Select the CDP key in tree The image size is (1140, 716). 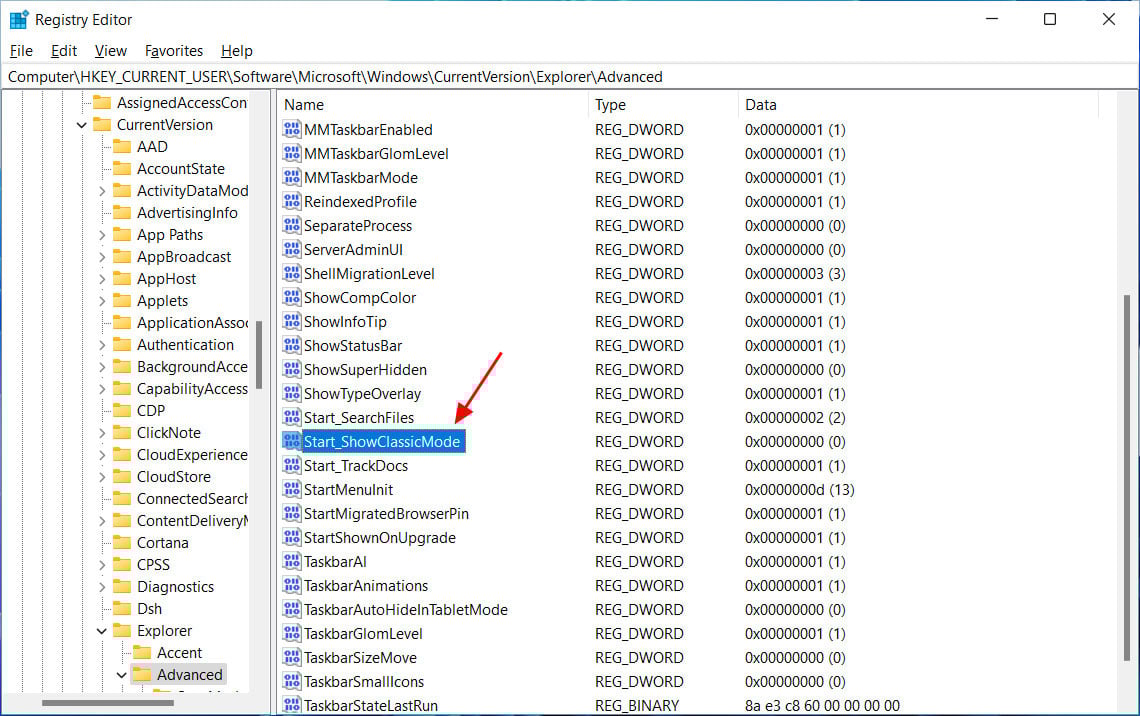(x=150, y=411)
